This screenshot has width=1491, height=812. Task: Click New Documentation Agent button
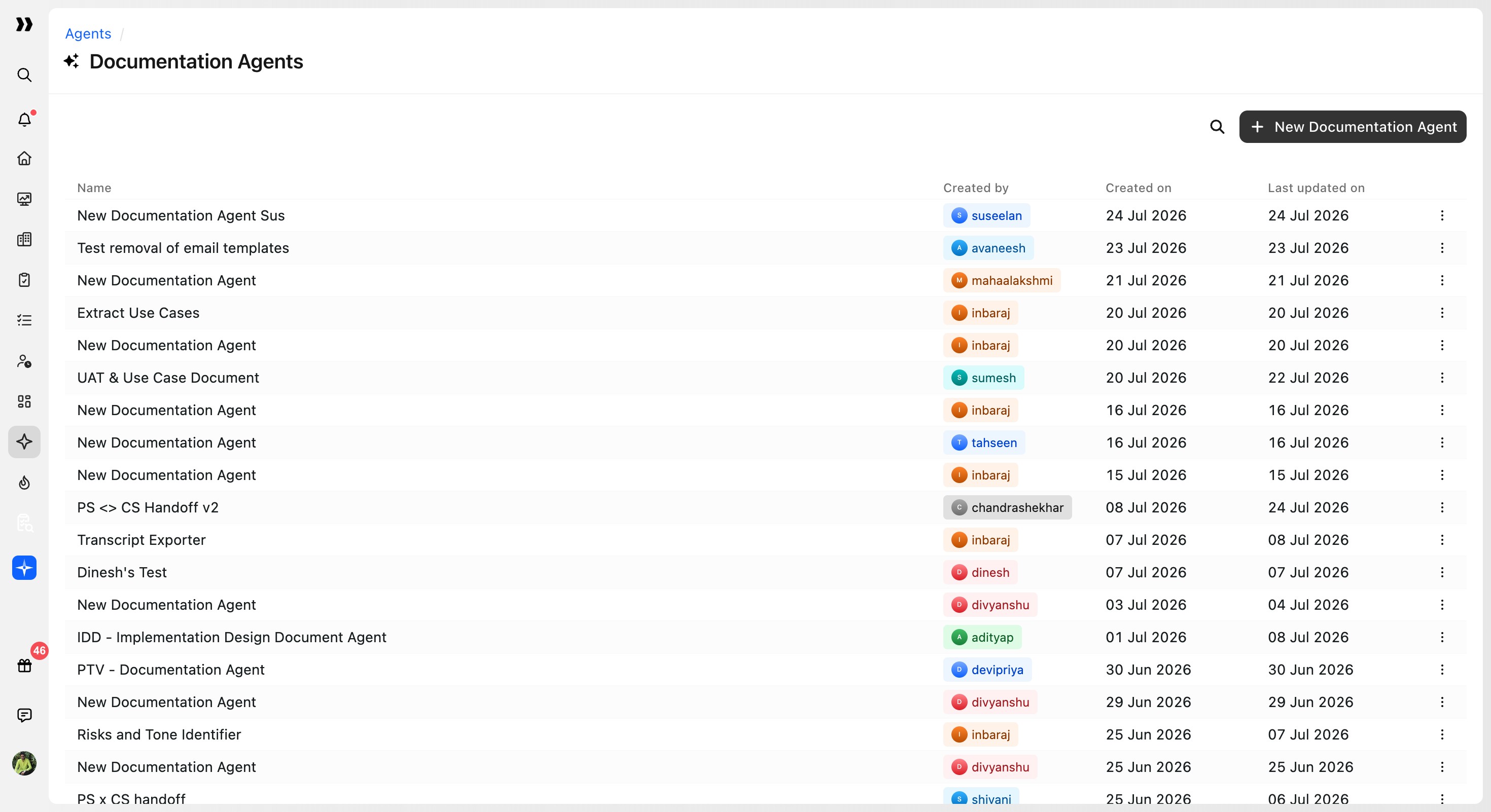pos(1353,127)
